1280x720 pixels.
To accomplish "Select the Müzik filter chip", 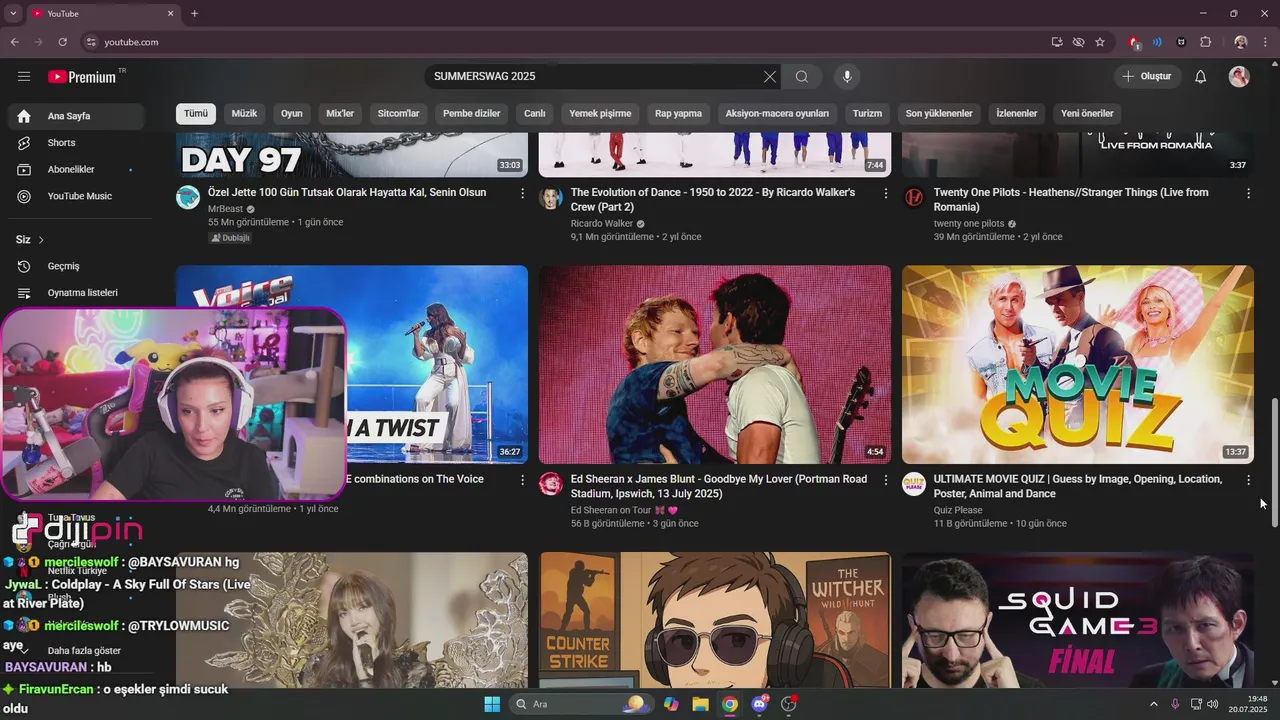I will coord(244,113).
